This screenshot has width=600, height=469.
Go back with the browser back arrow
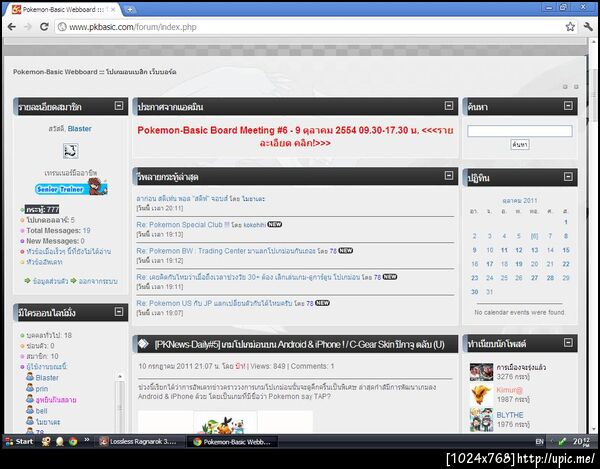(12, 27)
